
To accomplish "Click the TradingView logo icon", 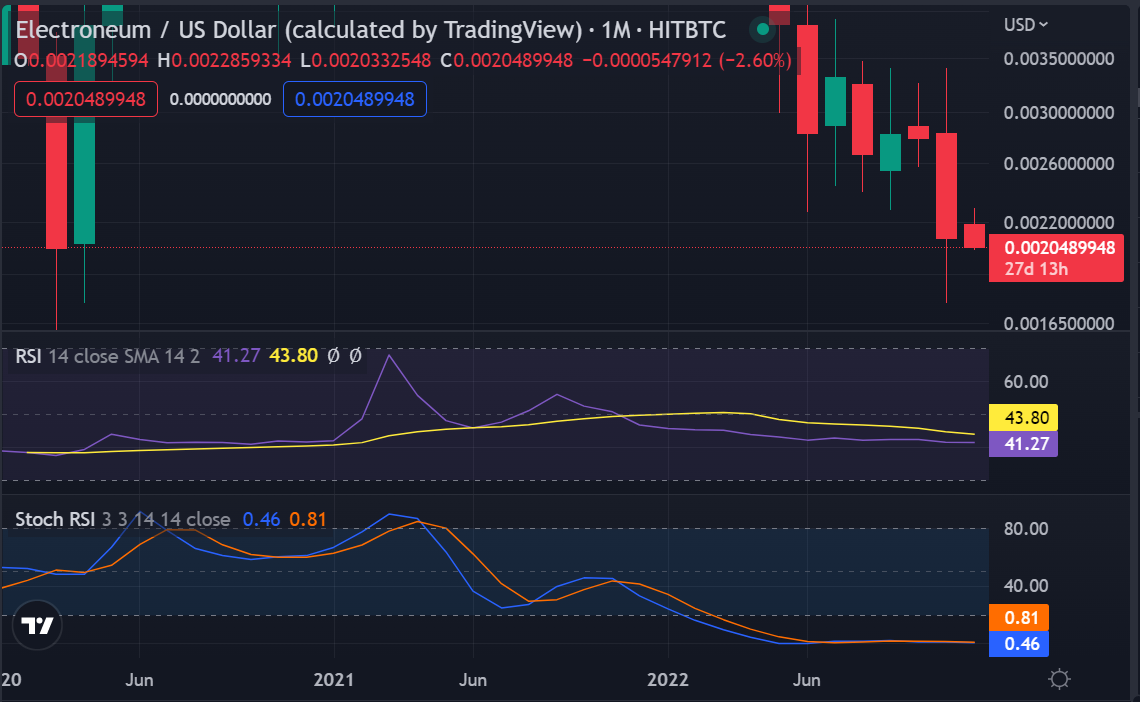I will 38,625.
